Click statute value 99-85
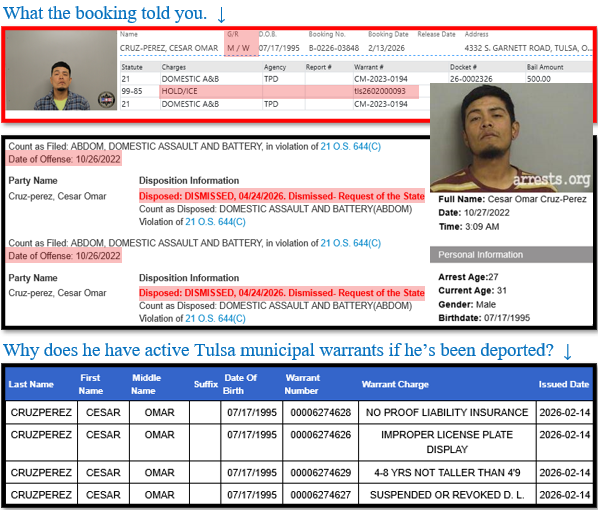 132,91
